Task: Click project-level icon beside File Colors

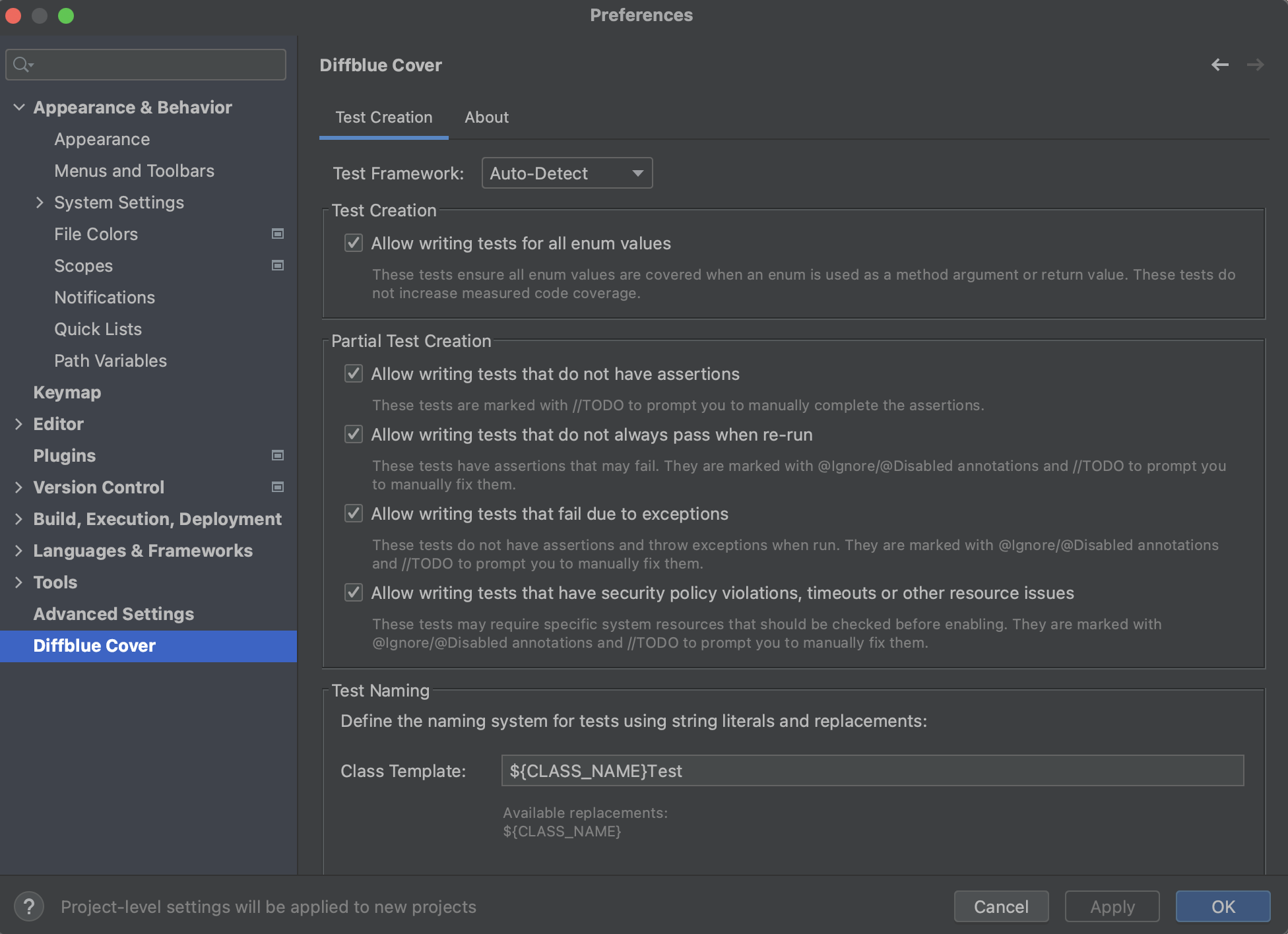Action: click(x=278, y=234)
